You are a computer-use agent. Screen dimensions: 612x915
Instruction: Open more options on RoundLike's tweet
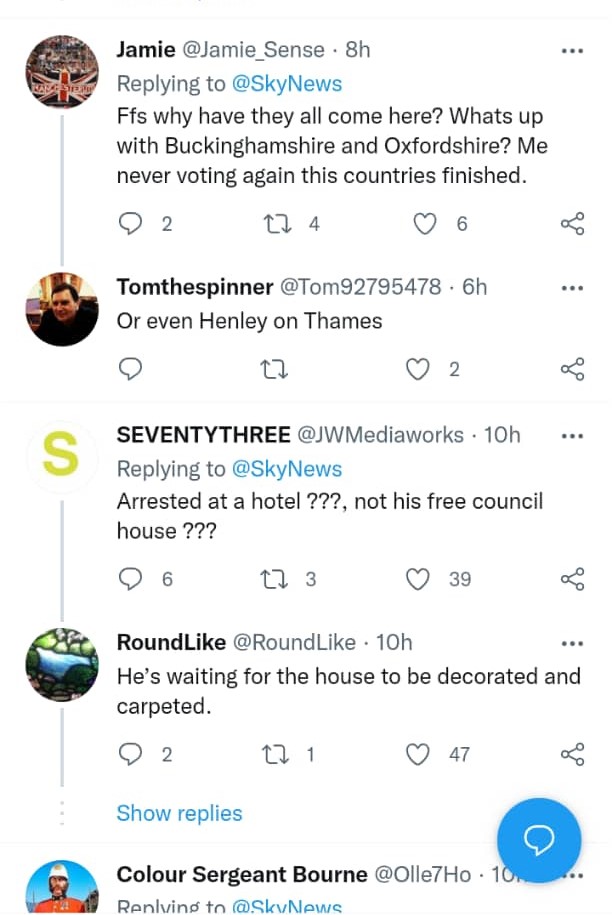point(572,642)
